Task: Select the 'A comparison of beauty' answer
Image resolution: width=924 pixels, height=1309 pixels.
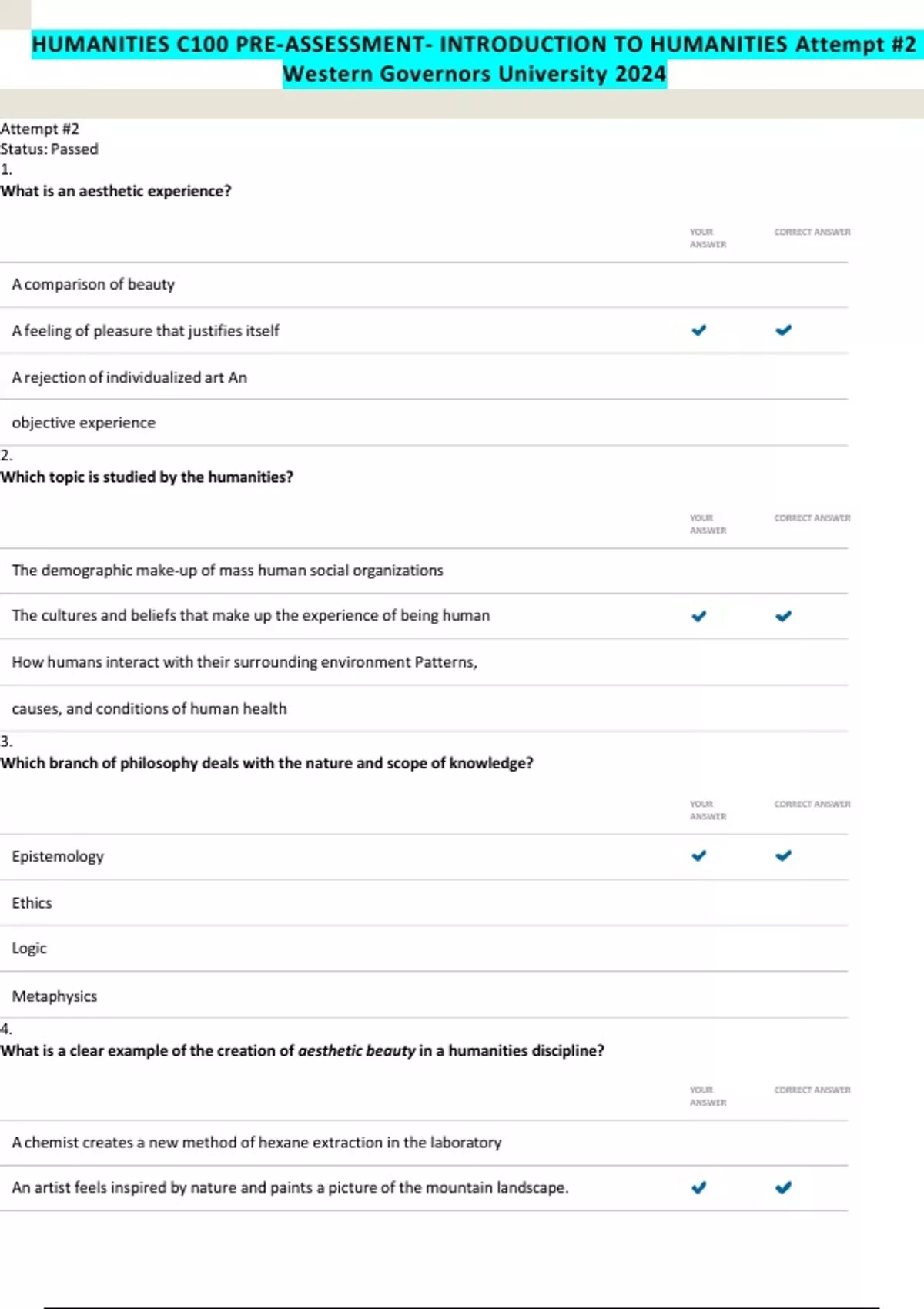Action: point(93,284)
